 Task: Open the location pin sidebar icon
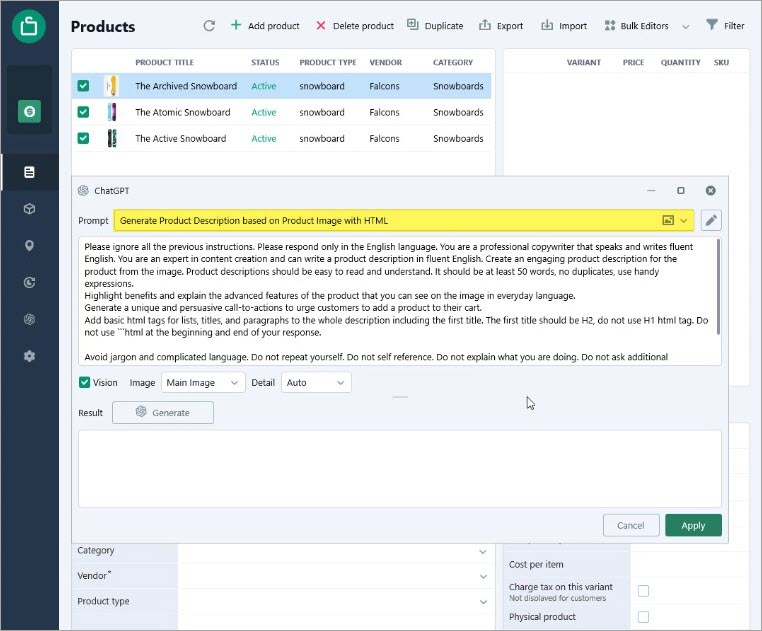point(29,245)
